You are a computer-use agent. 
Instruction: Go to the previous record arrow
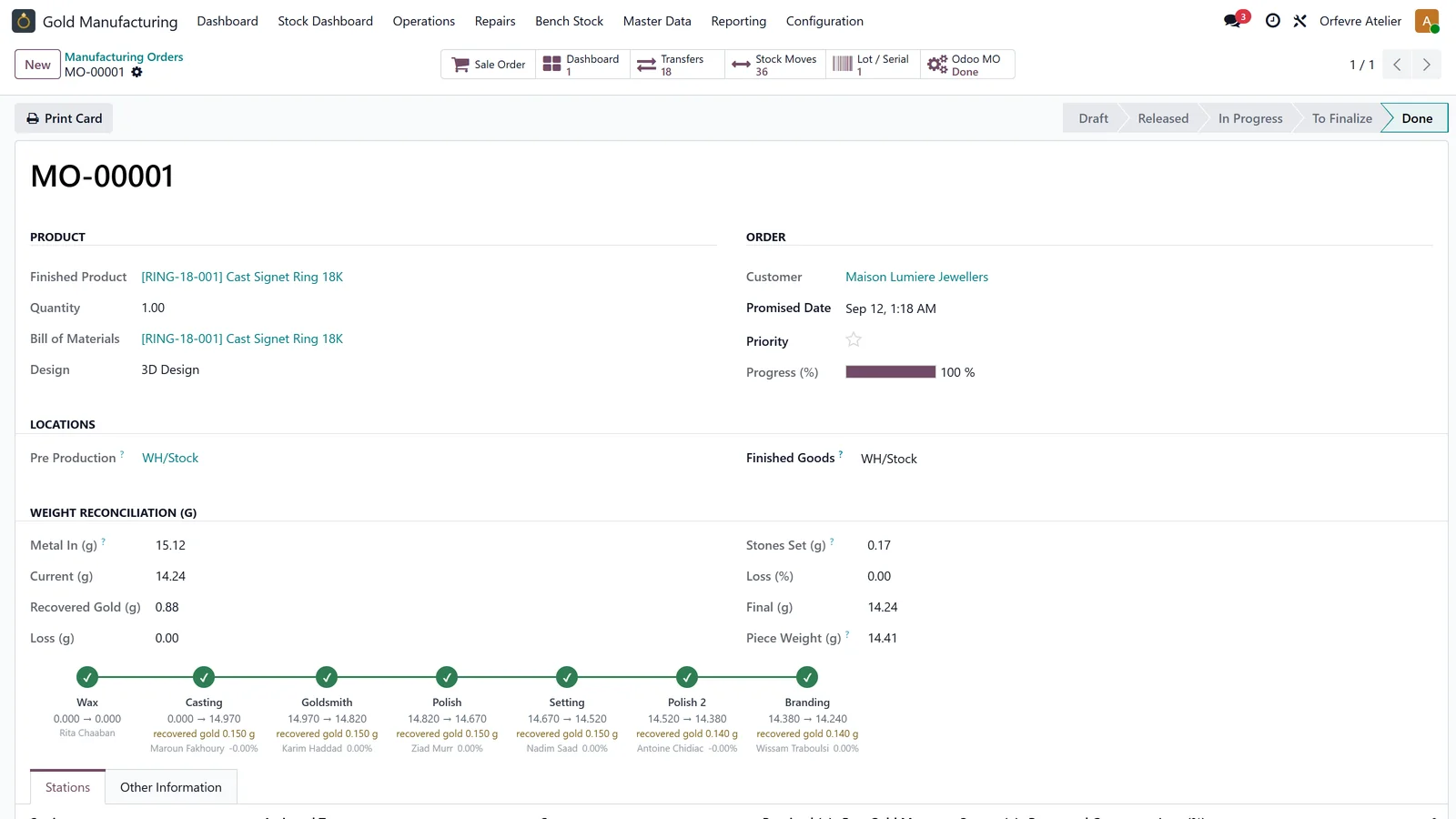point(1397,65)
